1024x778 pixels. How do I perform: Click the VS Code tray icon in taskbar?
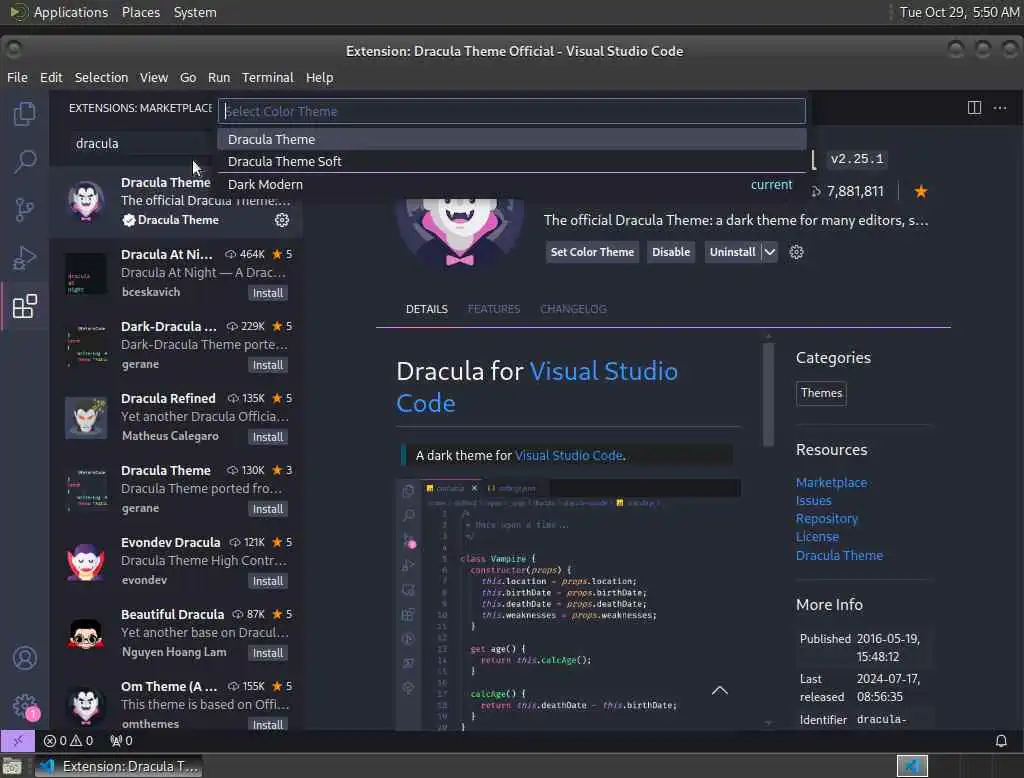pyautogui.click(x=912, y=766)
